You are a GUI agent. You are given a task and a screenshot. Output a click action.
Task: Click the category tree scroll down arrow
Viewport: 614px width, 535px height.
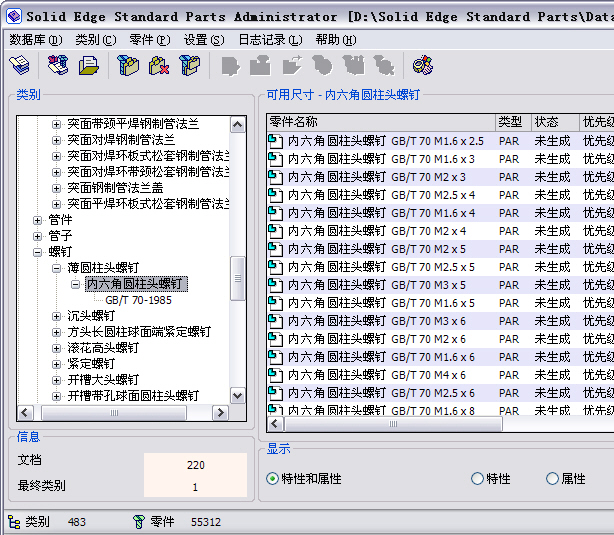click(x=238, y=395)
